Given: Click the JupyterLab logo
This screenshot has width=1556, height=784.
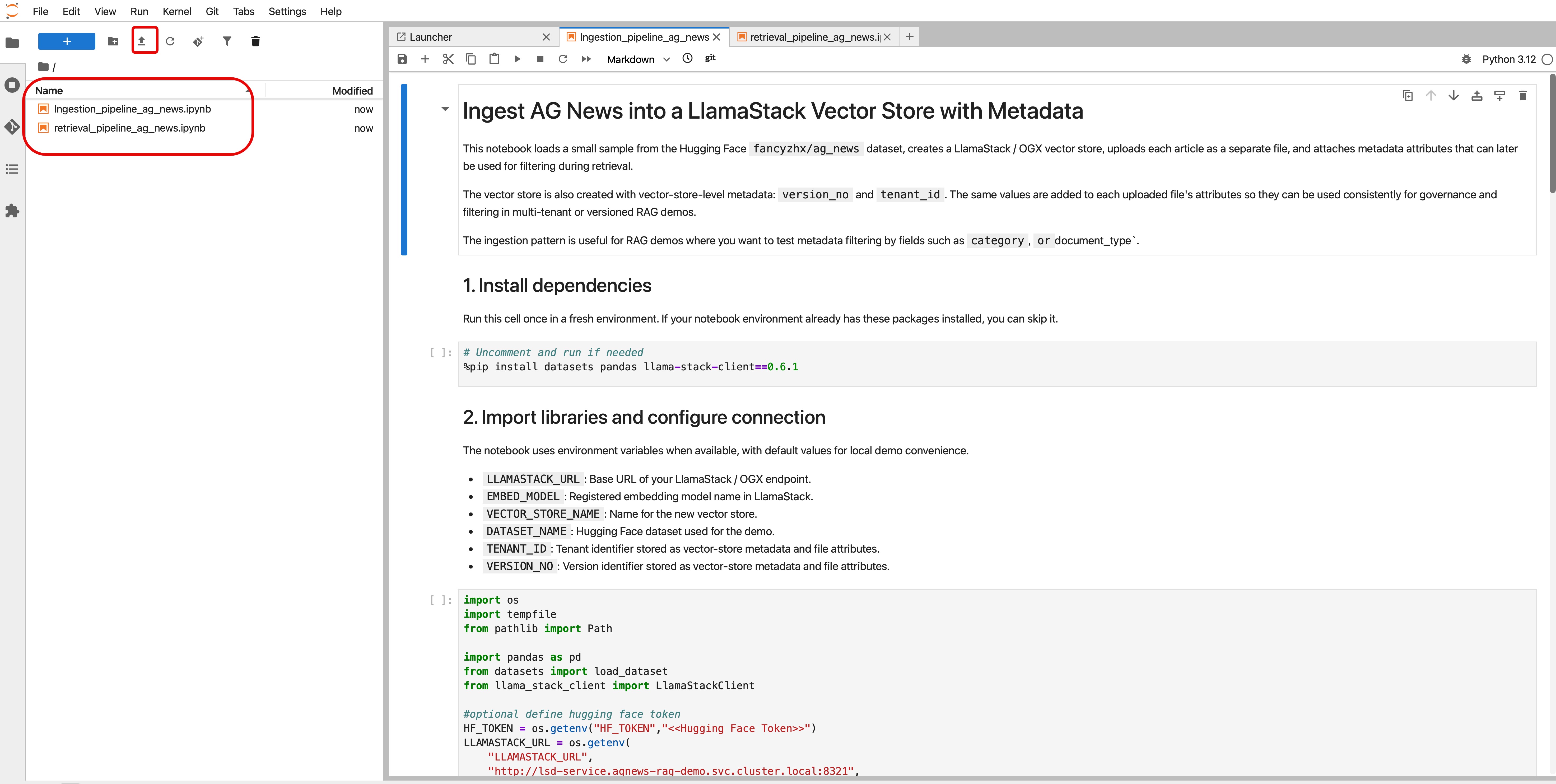Looking at the screenshot, I should click(x=12, y=11).
